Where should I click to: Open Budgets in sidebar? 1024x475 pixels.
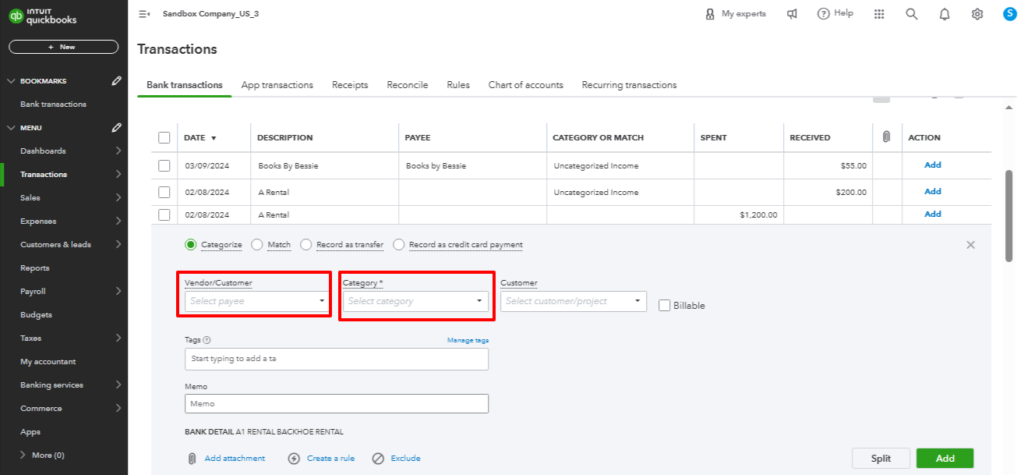[x=36, y=315]
